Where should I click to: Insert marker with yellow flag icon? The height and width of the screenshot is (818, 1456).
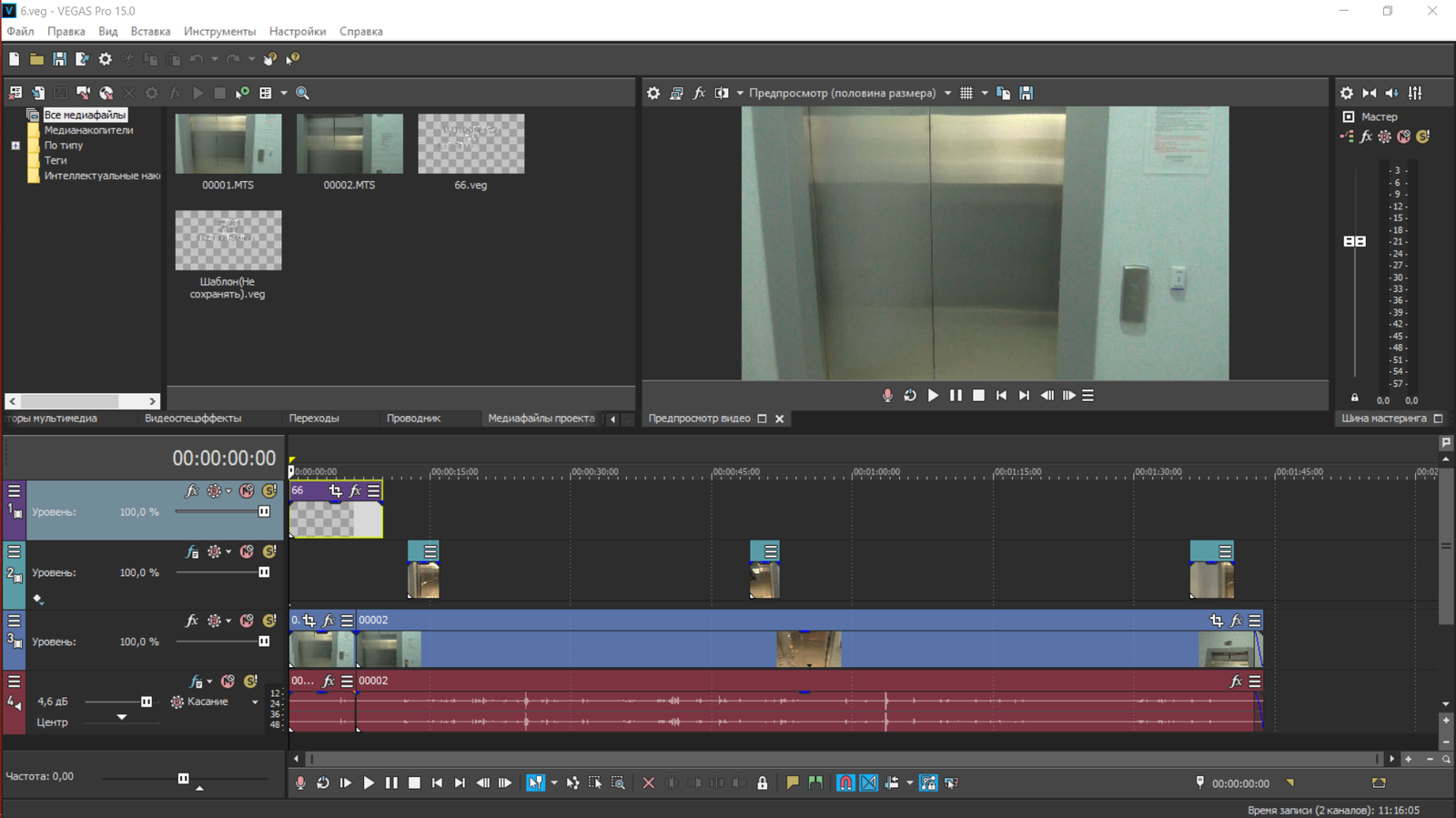click(x=793, y=783)
